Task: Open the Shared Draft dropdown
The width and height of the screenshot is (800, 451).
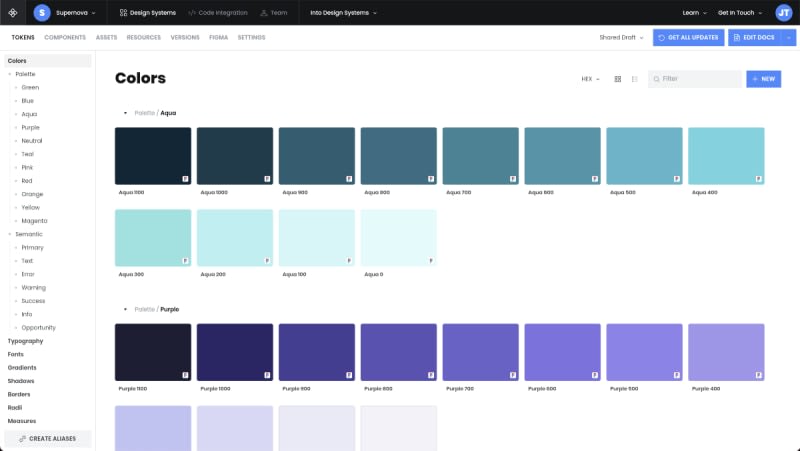Action: [x=621, y=37]
